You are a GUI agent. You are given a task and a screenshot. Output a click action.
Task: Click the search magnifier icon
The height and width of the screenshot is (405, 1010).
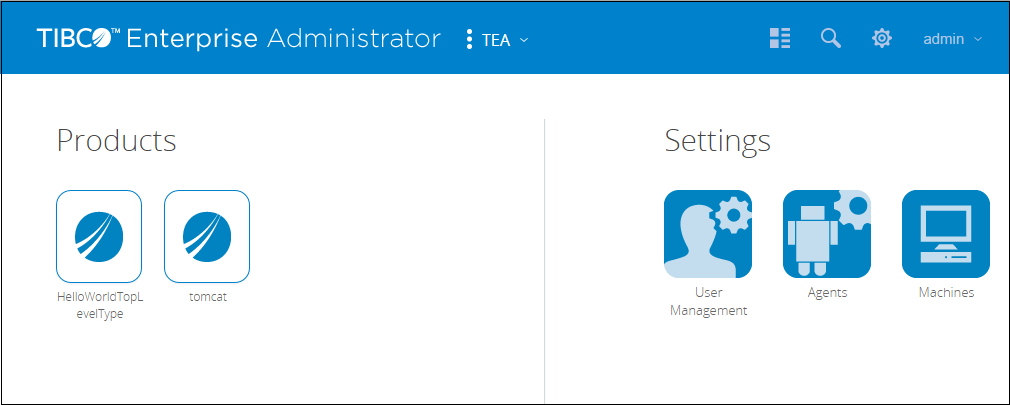tap(830, 39)
